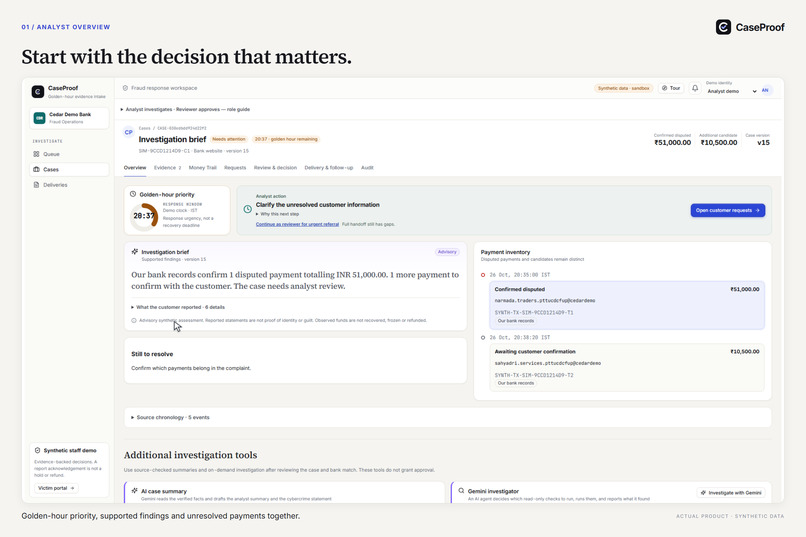Screen dimensions: 806x537
Task: Click the Queue grid icon
Action: click(x=36, y=154)
